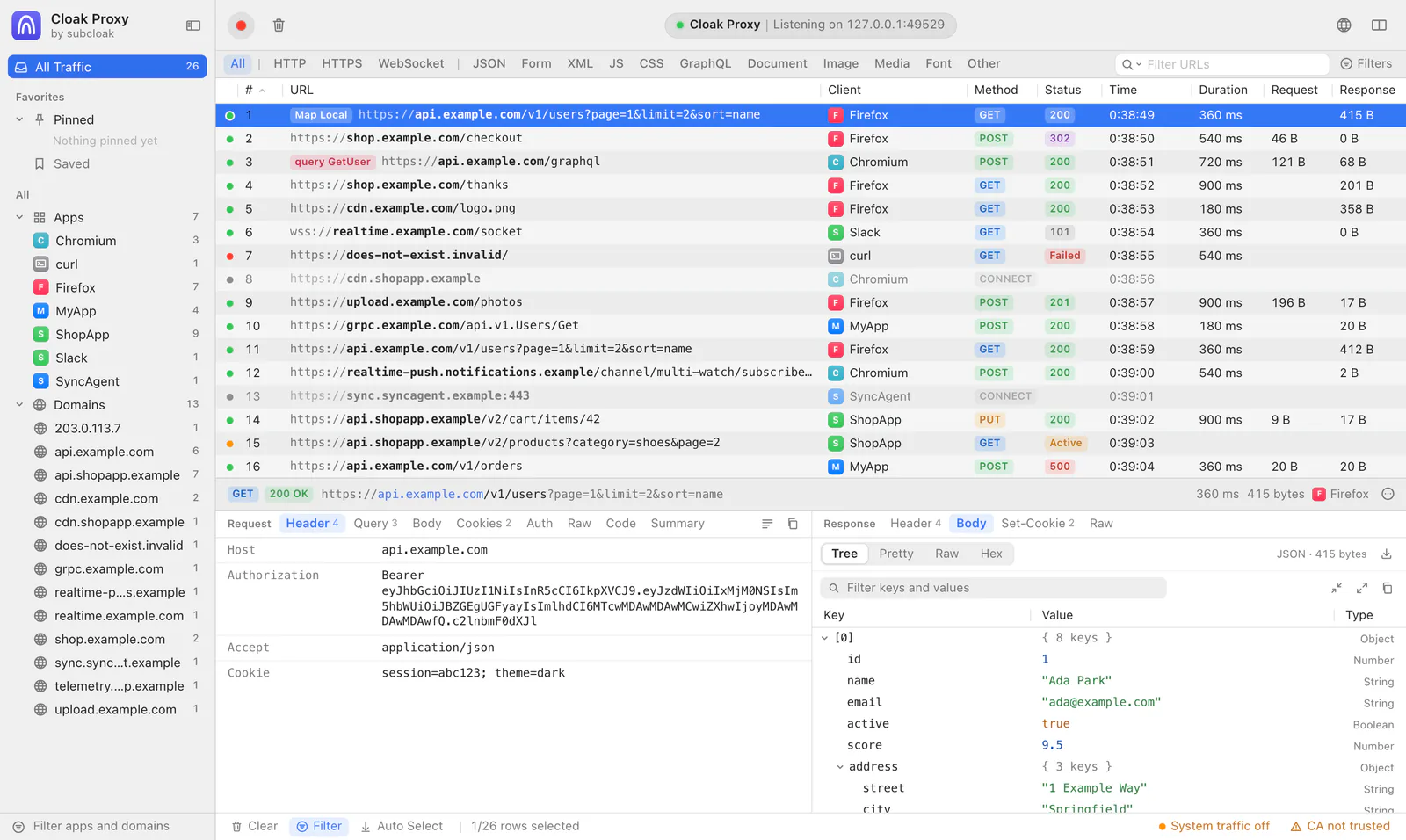Image resolution: width=1406 pixels, height=840 pixels.
Task: Copy response tree with the copy icon
Action: [x=1388, y=588]
